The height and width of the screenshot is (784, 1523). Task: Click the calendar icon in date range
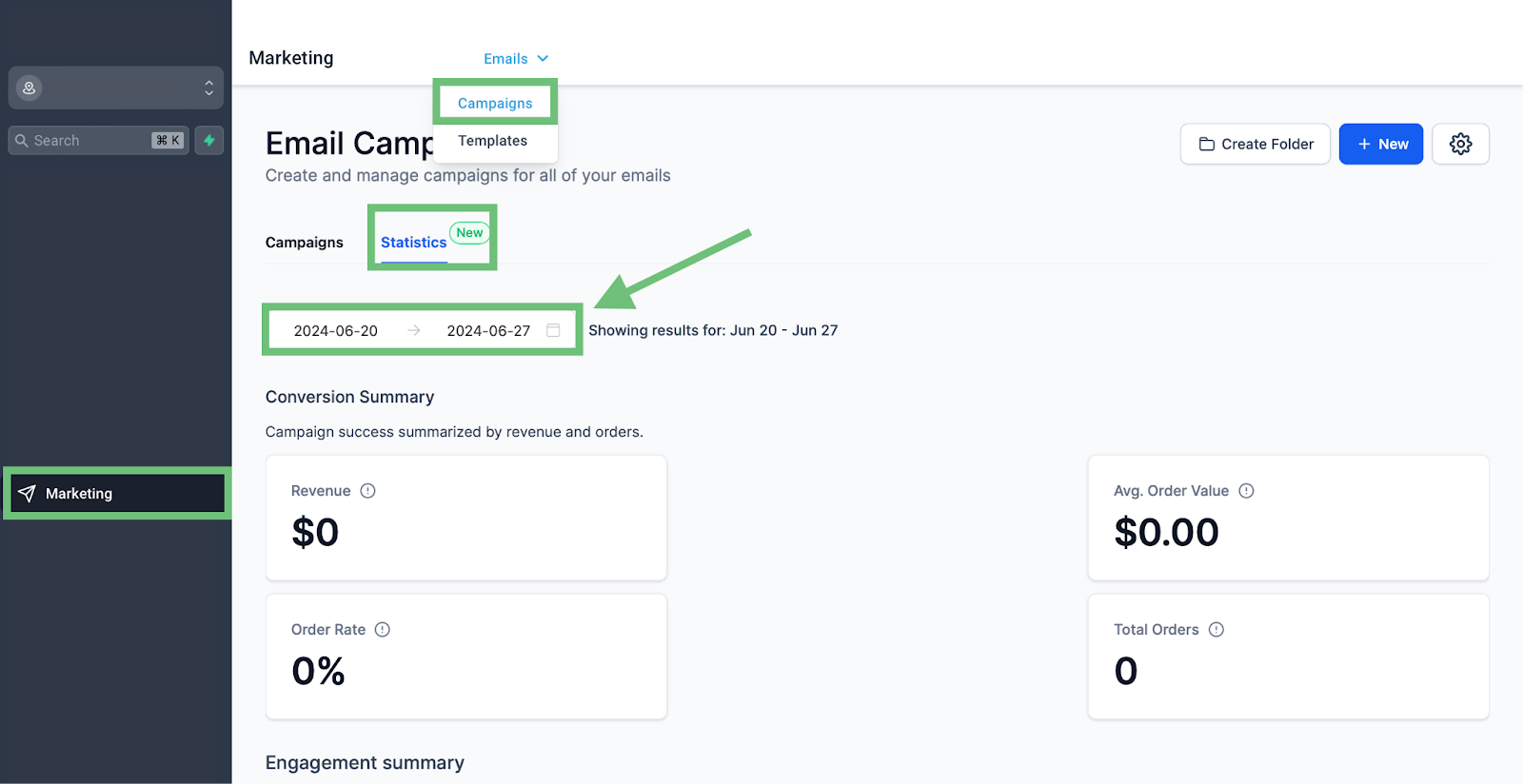553,330
